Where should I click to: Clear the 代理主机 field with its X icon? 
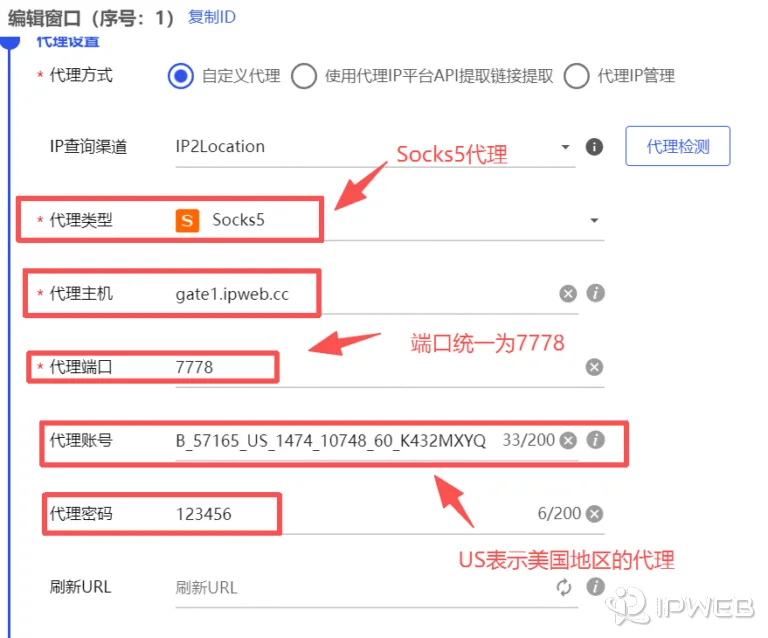[568, 293]
